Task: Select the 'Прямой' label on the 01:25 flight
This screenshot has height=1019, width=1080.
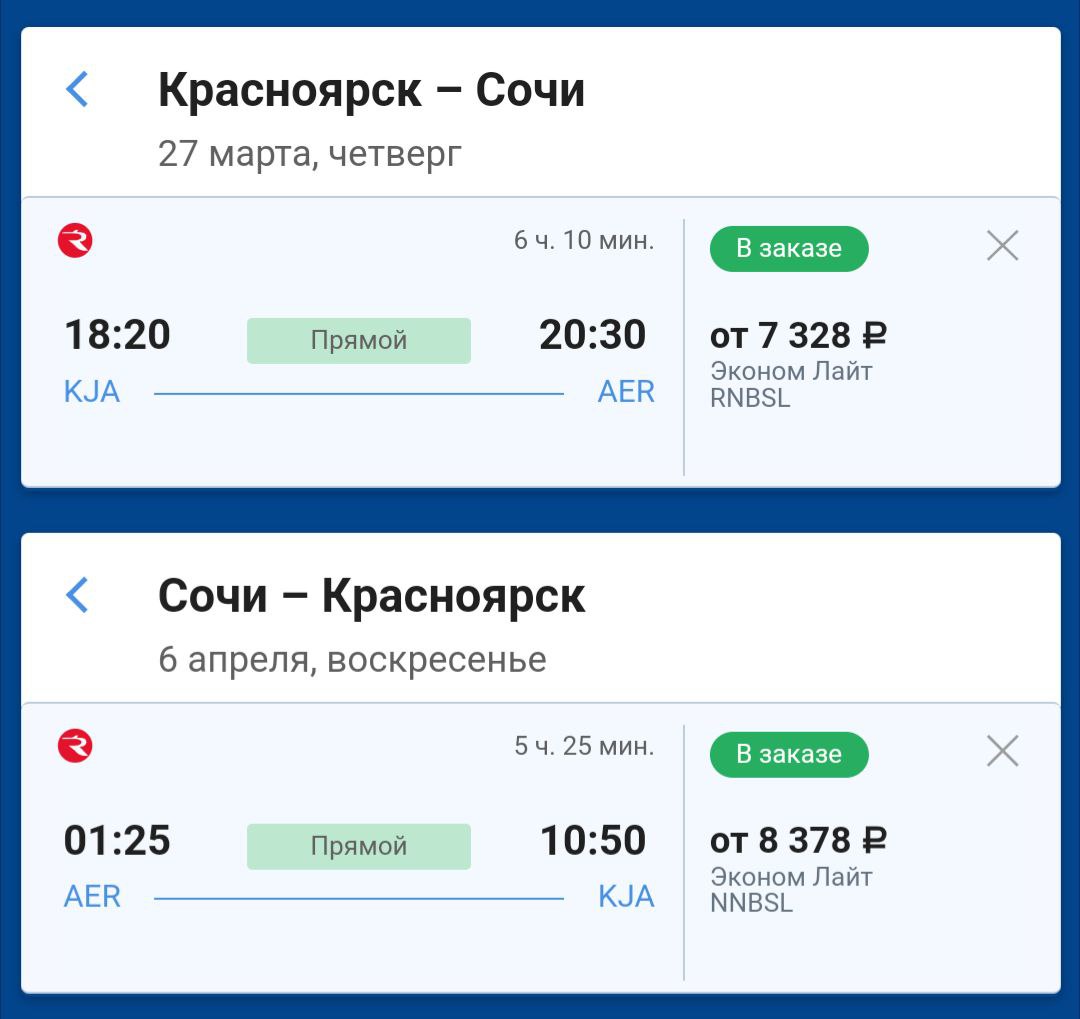Action: 358,847
